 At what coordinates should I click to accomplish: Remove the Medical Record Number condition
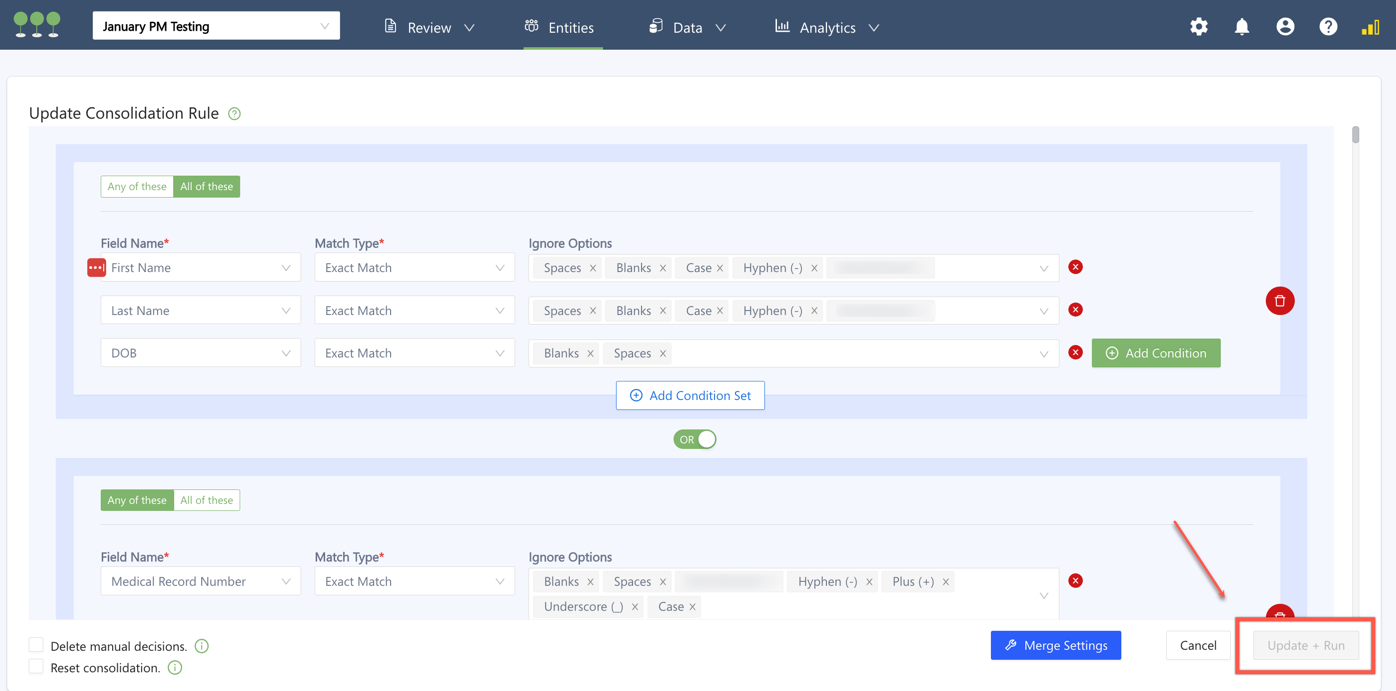[x=1075, y=581]
